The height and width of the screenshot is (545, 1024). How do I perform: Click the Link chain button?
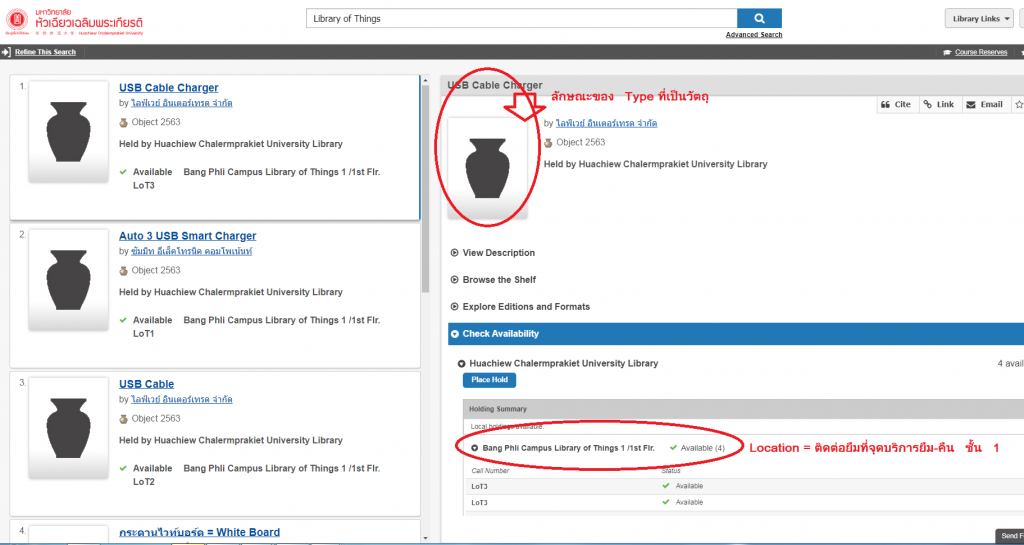point(940,104)
